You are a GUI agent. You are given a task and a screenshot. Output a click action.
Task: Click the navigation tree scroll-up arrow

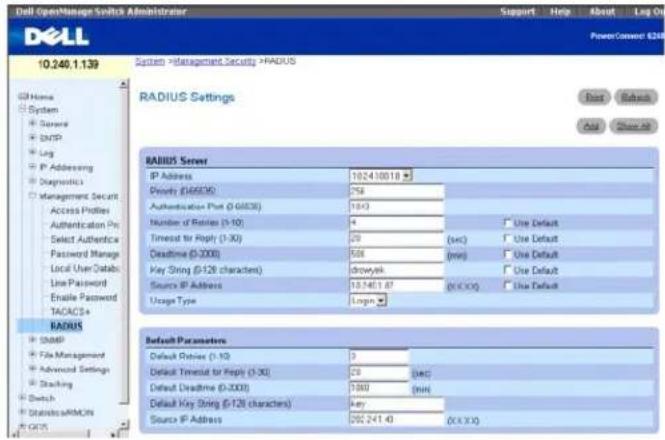tap(123, 84)
